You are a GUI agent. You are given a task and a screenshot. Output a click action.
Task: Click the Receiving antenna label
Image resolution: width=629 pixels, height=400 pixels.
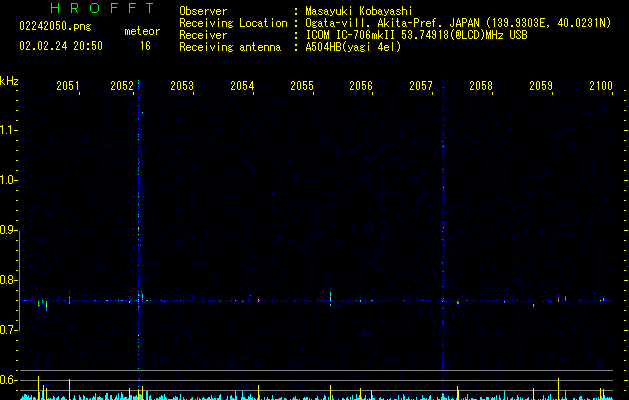[x=230, y=47]
